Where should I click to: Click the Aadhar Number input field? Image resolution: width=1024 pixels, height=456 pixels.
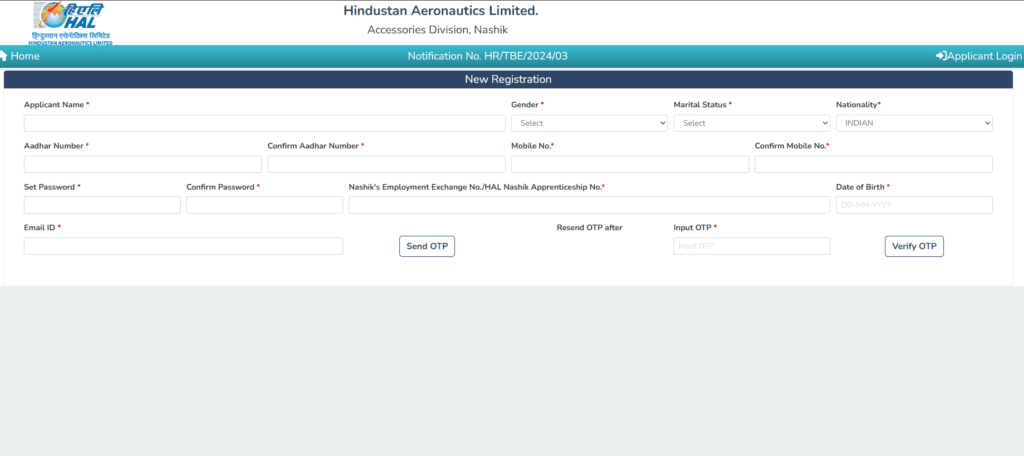(143, 164)
